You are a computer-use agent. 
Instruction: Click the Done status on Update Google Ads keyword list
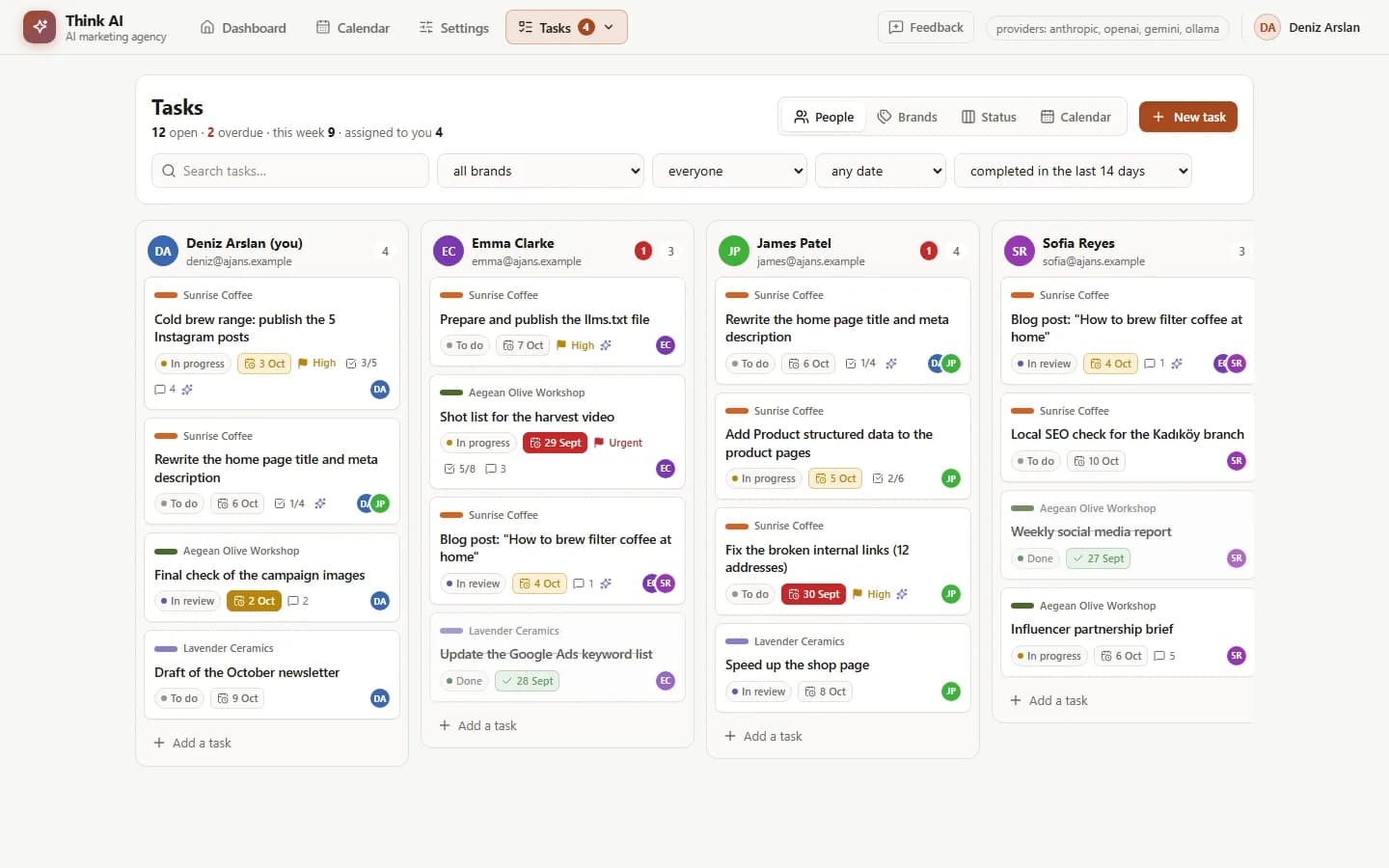tap(463, 681)
